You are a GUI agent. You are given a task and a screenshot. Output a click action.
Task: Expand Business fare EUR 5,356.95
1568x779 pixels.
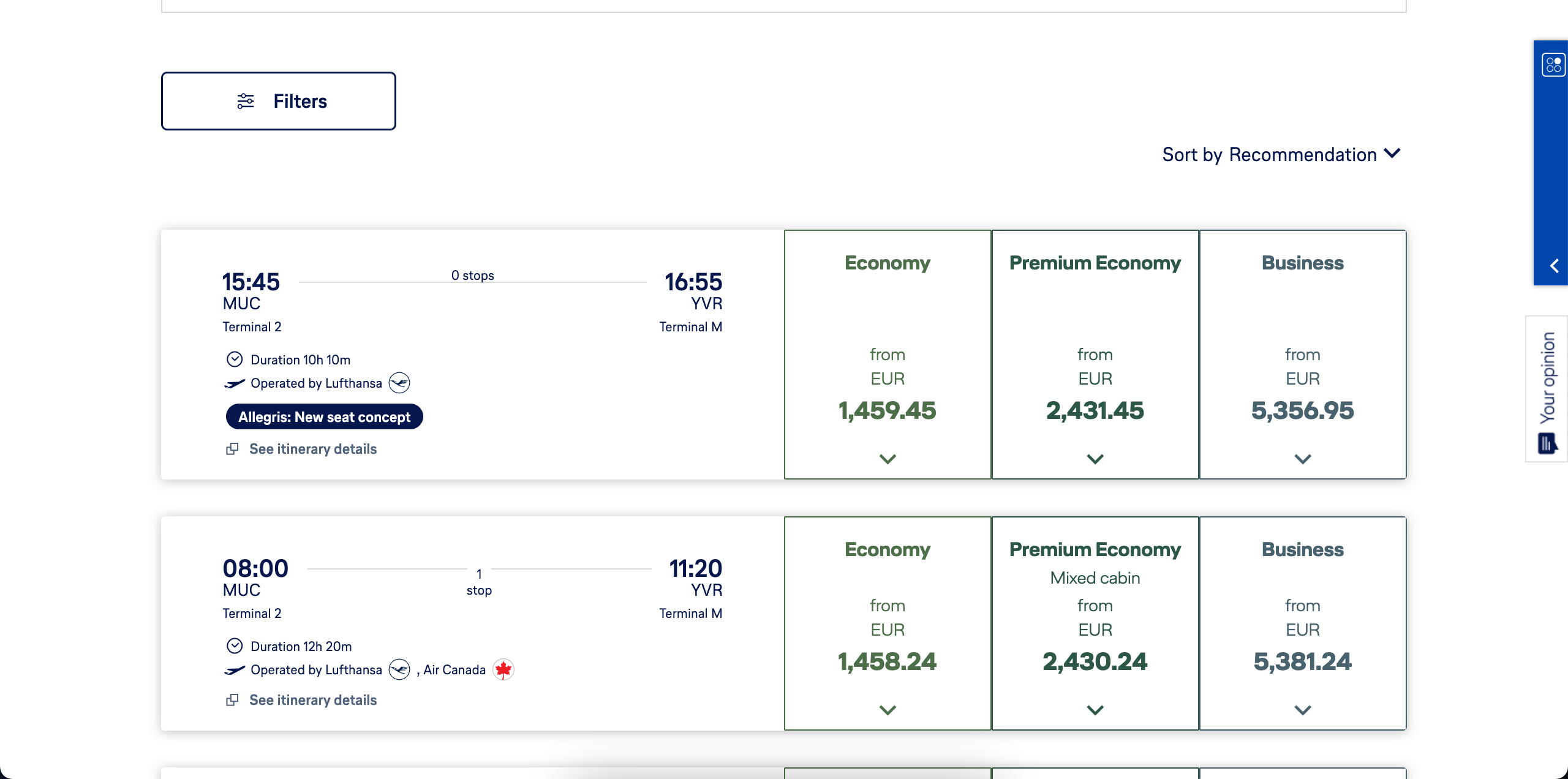click(x=1303, y=459)
